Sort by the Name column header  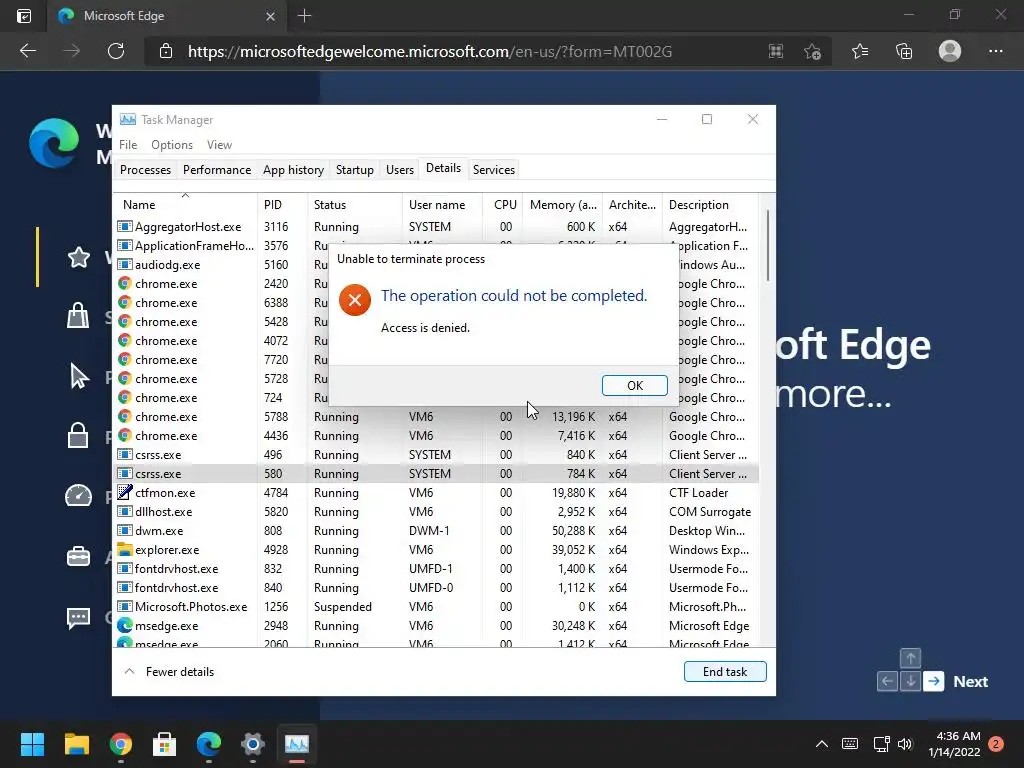point(185,204)
